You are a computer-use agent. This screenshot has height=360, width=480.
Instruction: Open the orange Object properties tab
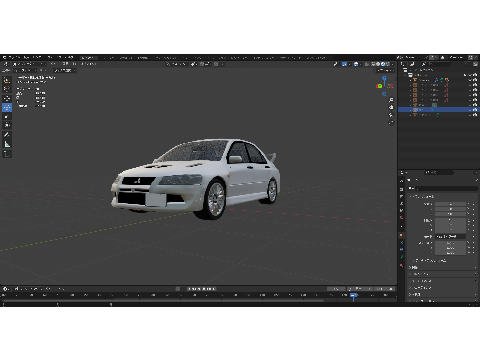click(x=401, y=235)
